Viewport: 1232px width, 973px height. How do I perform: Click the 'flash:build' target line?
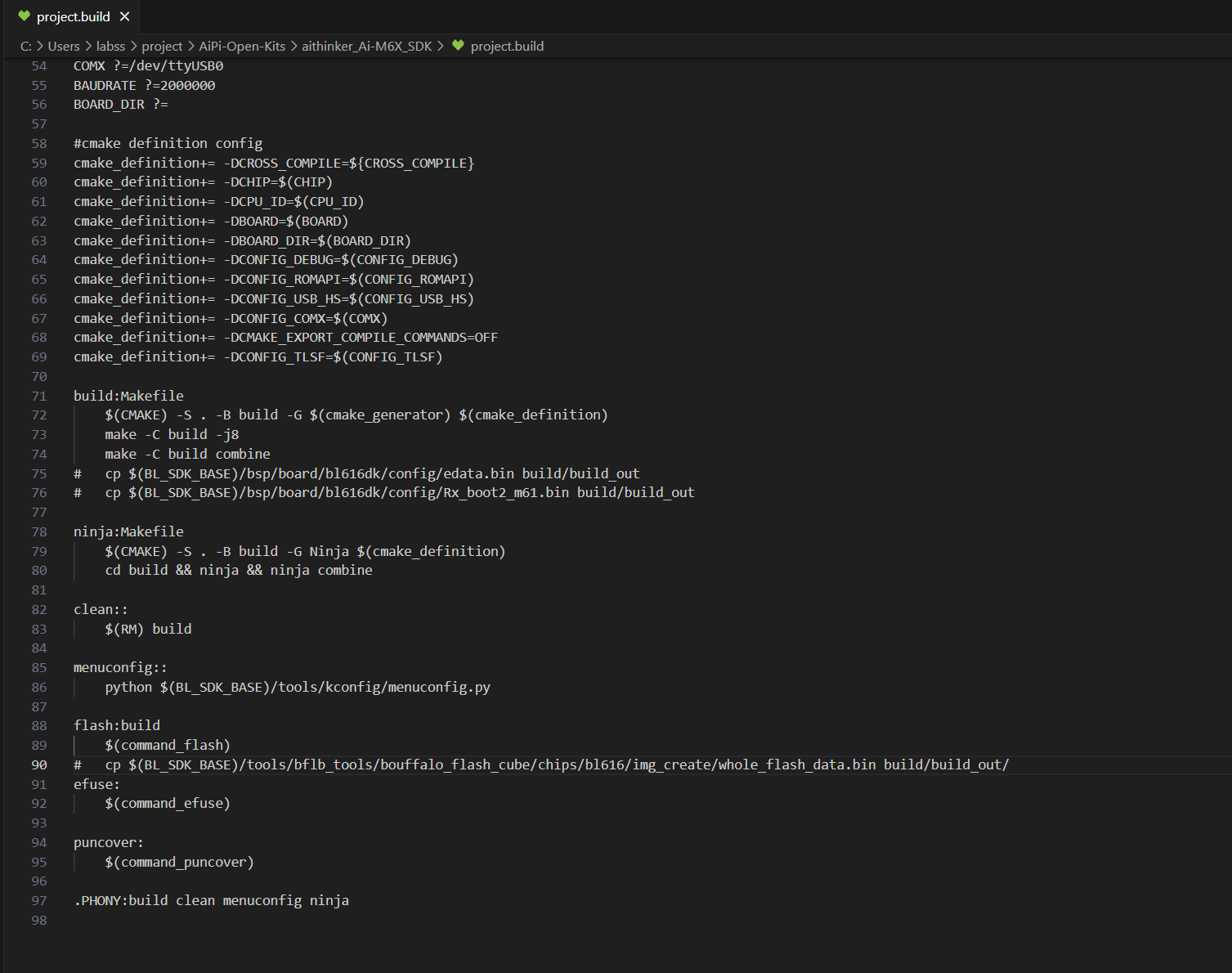pyautogui.click(x=117, y=726)
